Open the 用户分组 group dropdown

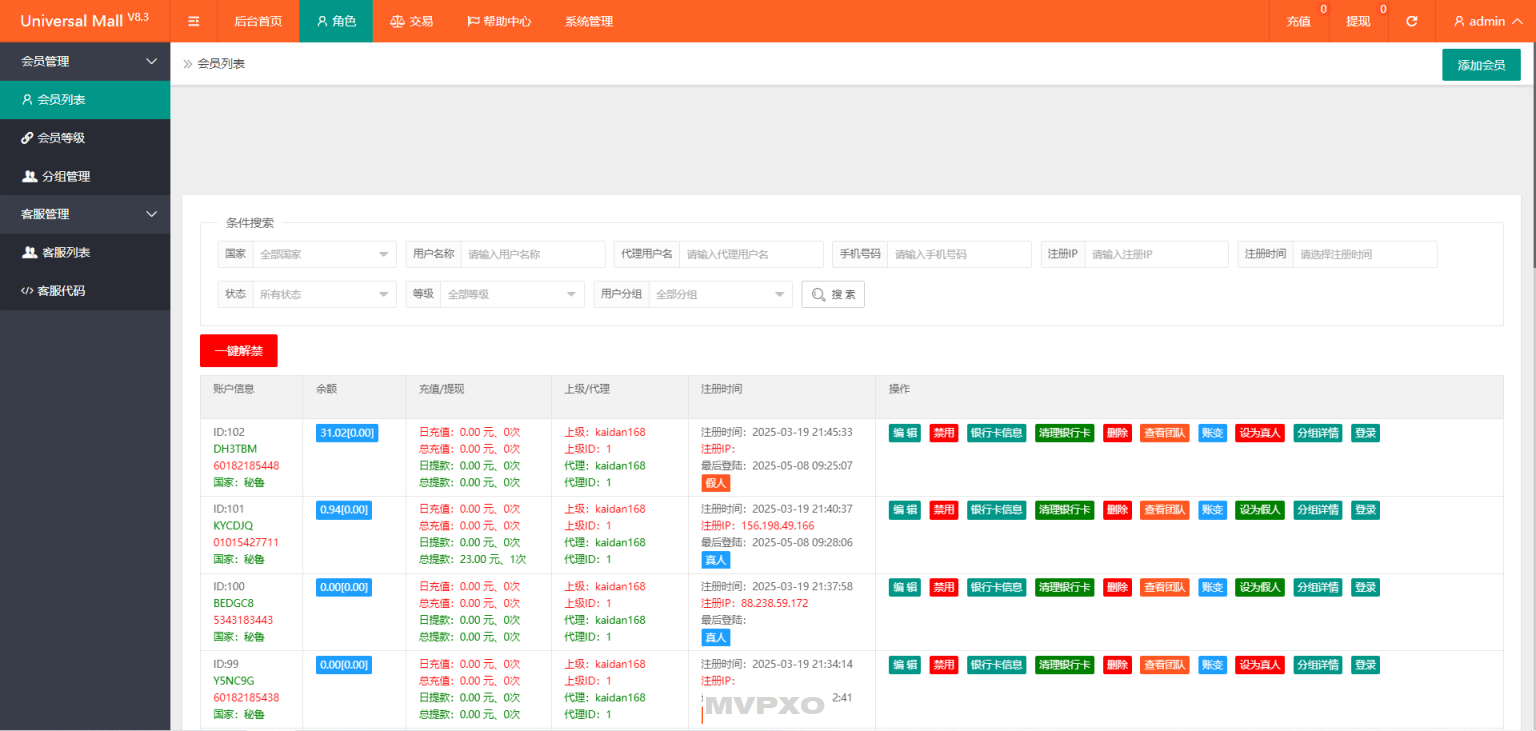click(x=720, y=294)
